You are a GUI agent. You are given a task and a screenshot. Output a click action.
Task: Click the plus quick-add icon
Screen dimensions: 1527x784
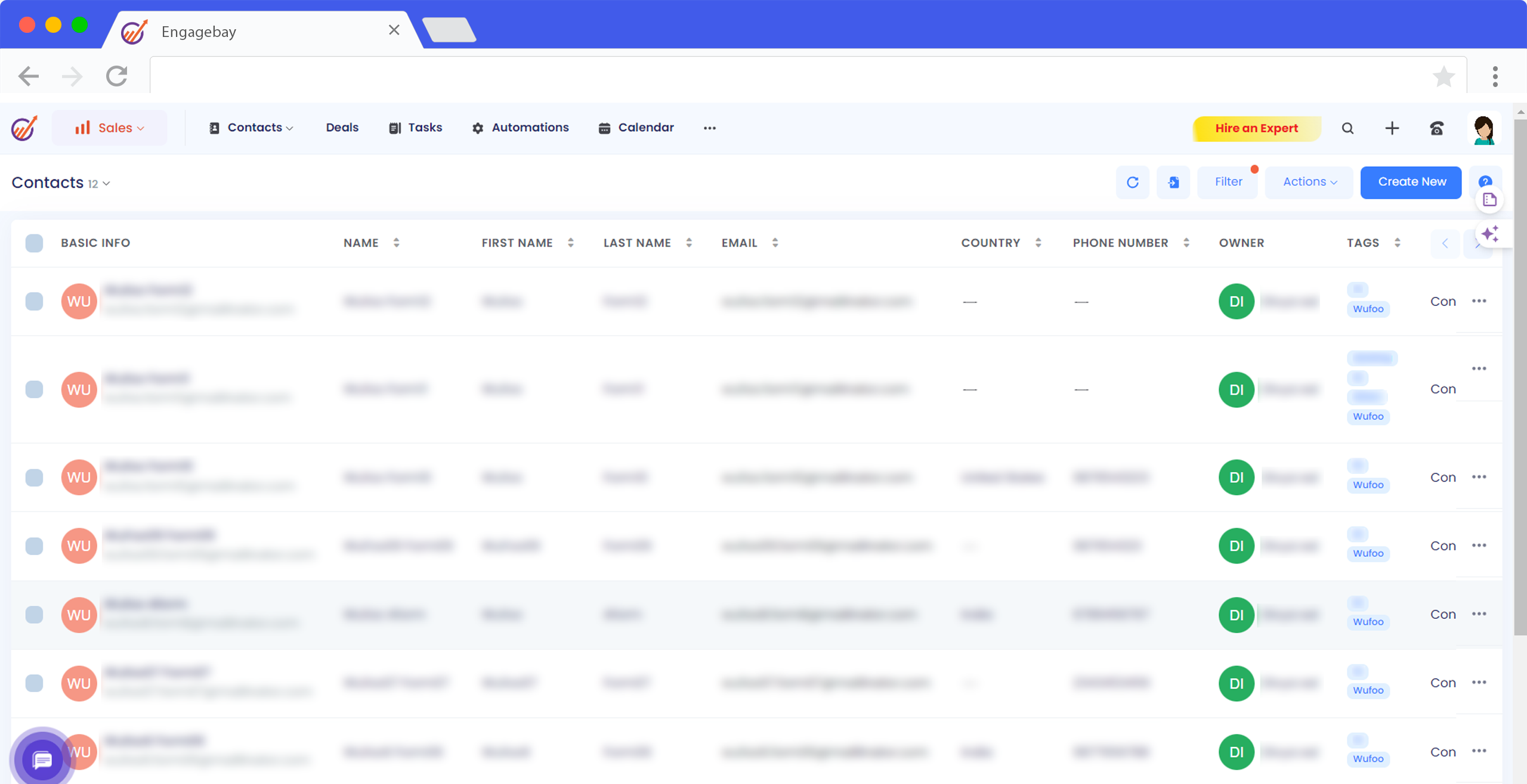coord(1392,128)
